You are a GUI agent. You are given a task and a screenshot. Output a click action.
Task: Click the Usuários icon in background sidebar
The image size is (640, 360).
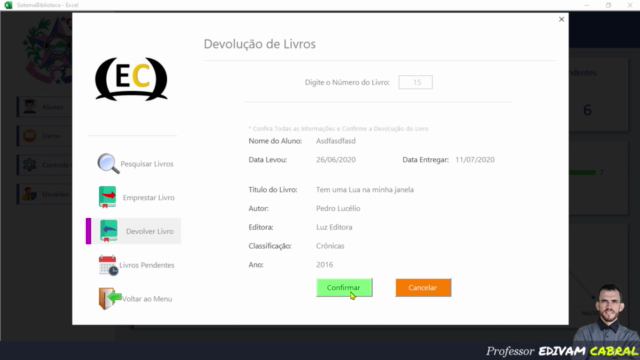(x=29, y=194)
